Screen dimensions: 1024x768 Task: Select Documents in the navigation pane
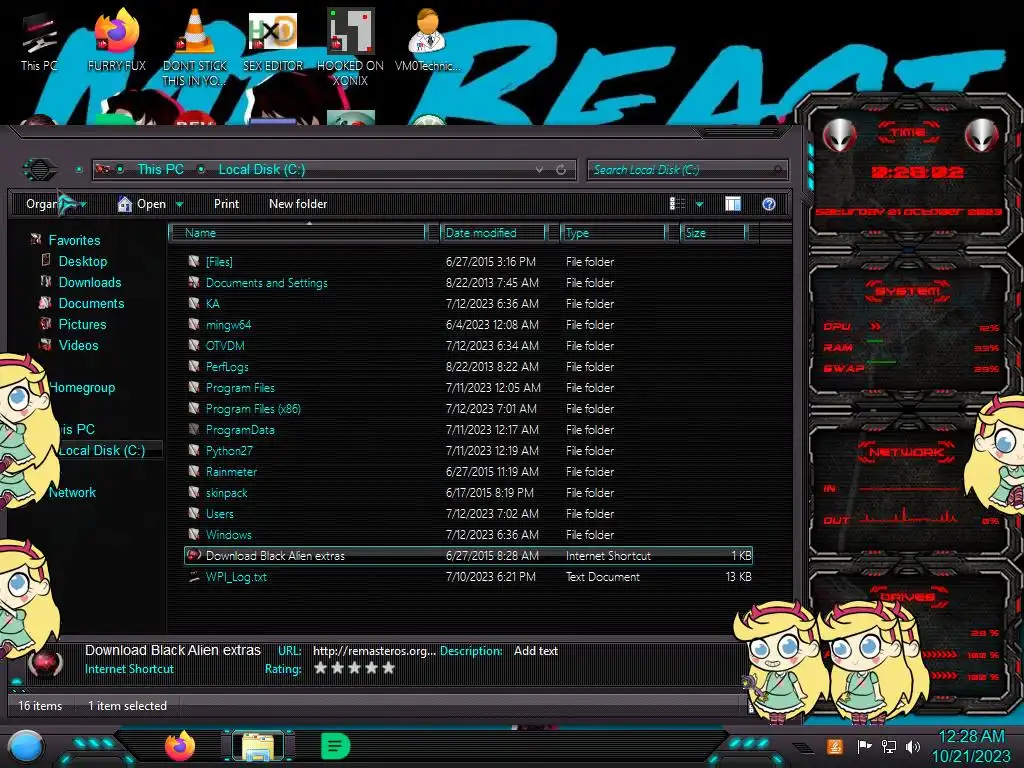tap(91, 303)
